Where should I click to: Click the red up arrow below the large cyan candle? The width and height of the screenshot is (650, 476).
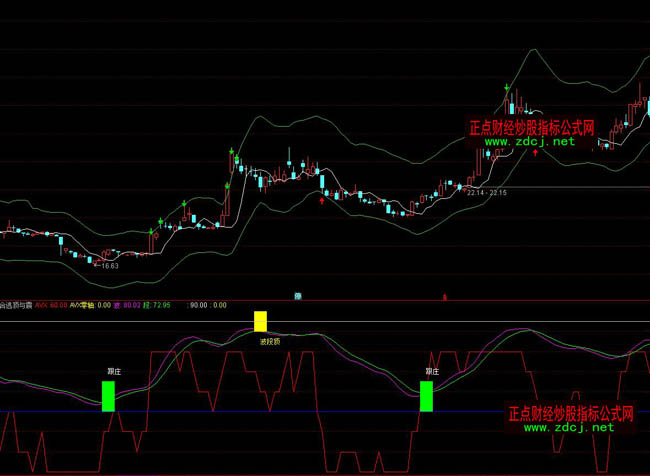coord(321,200)
